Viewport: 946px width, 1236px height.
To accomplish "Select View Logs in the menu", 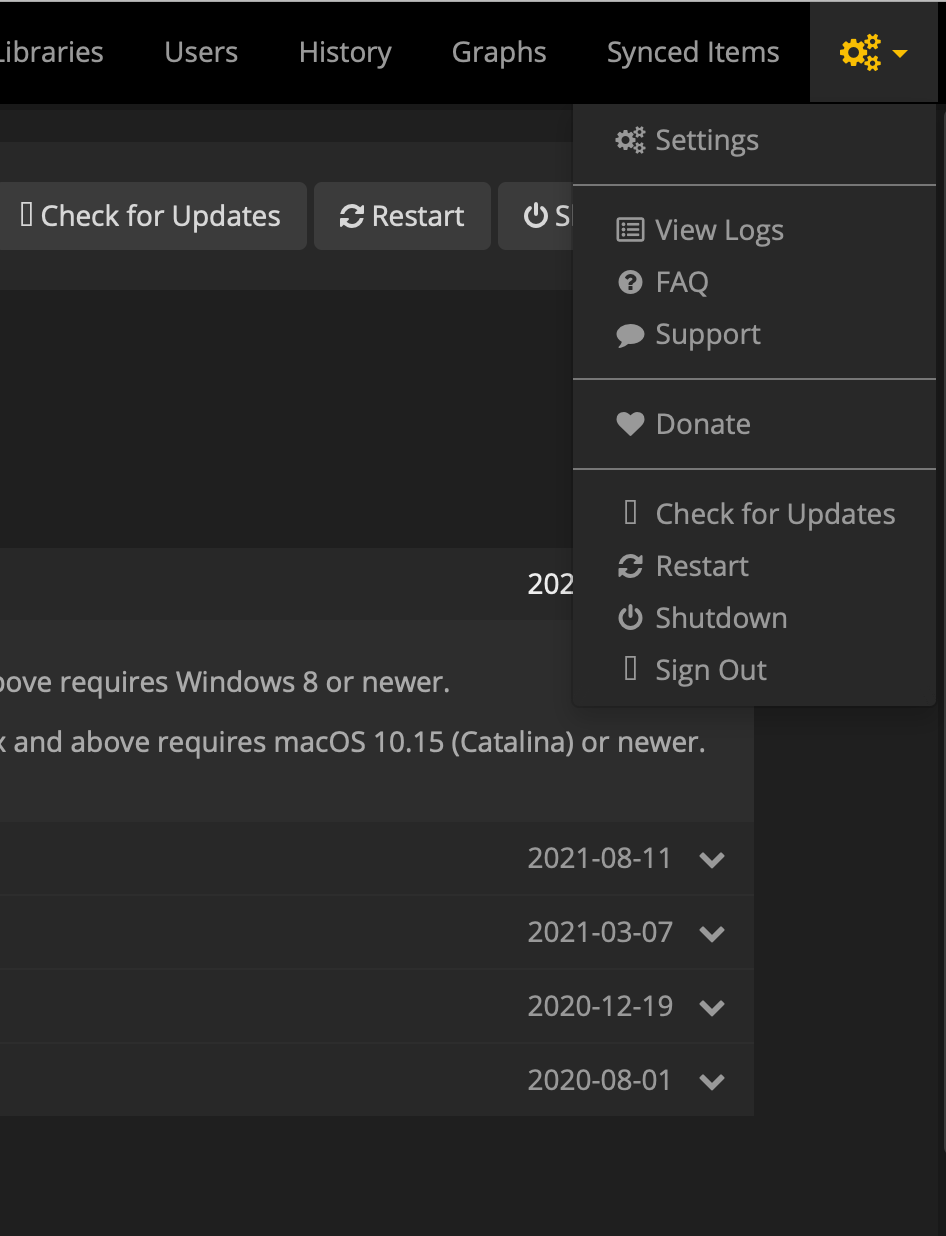I will (x=755, y=230).
